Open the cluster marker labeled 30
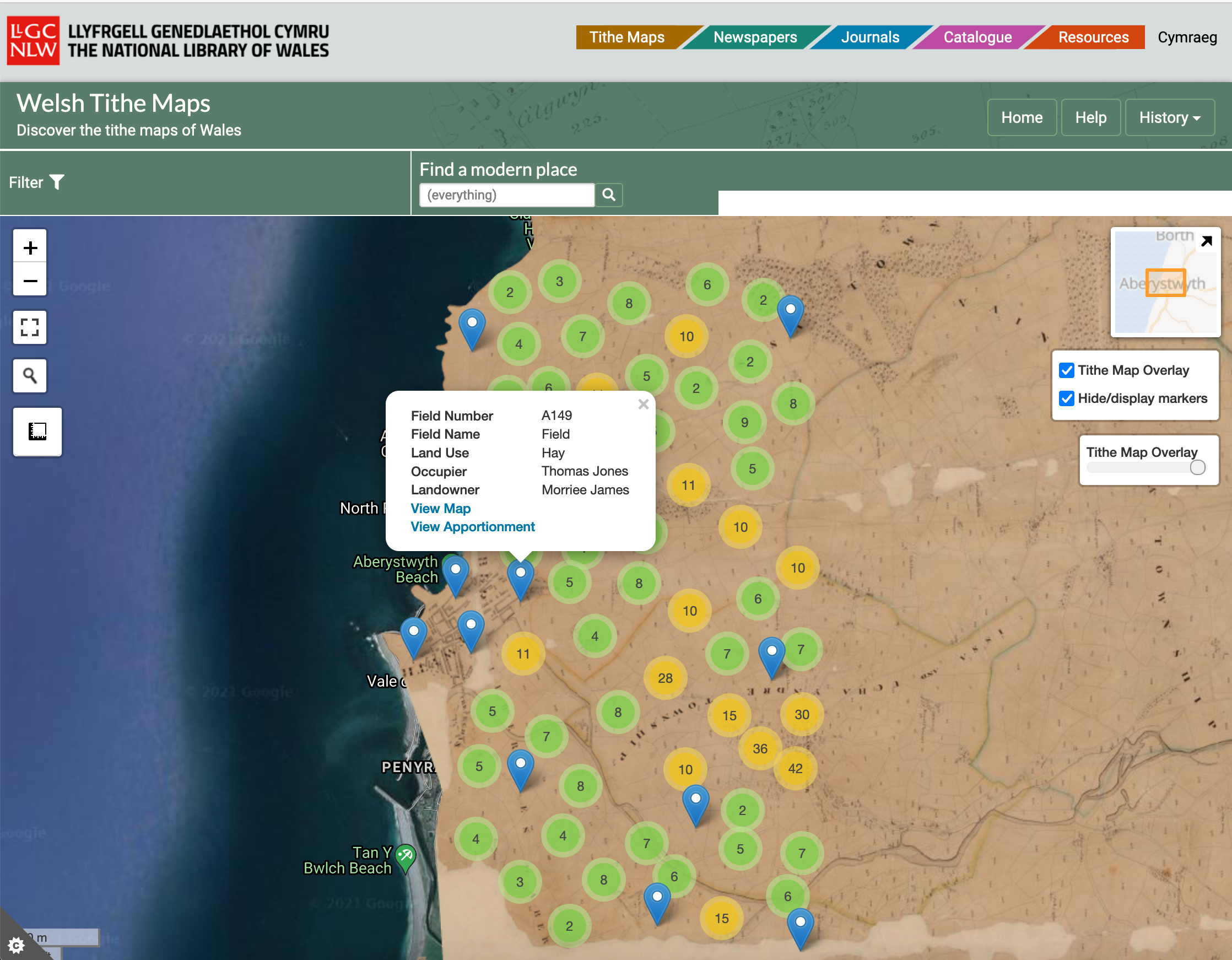The height and width of the screenshot is (960, 1232). [x=802, y=715]
